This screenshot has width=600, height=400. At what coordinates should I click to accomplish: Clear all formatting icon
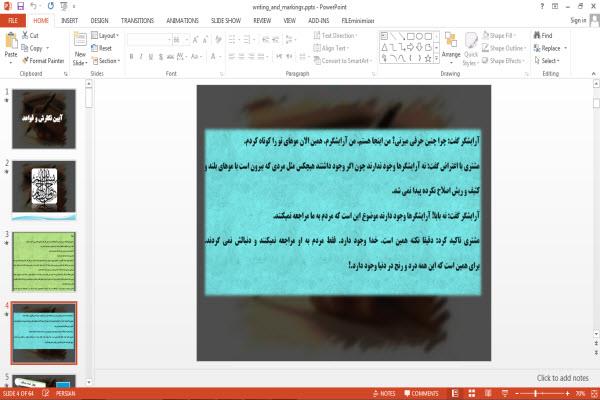218,40
